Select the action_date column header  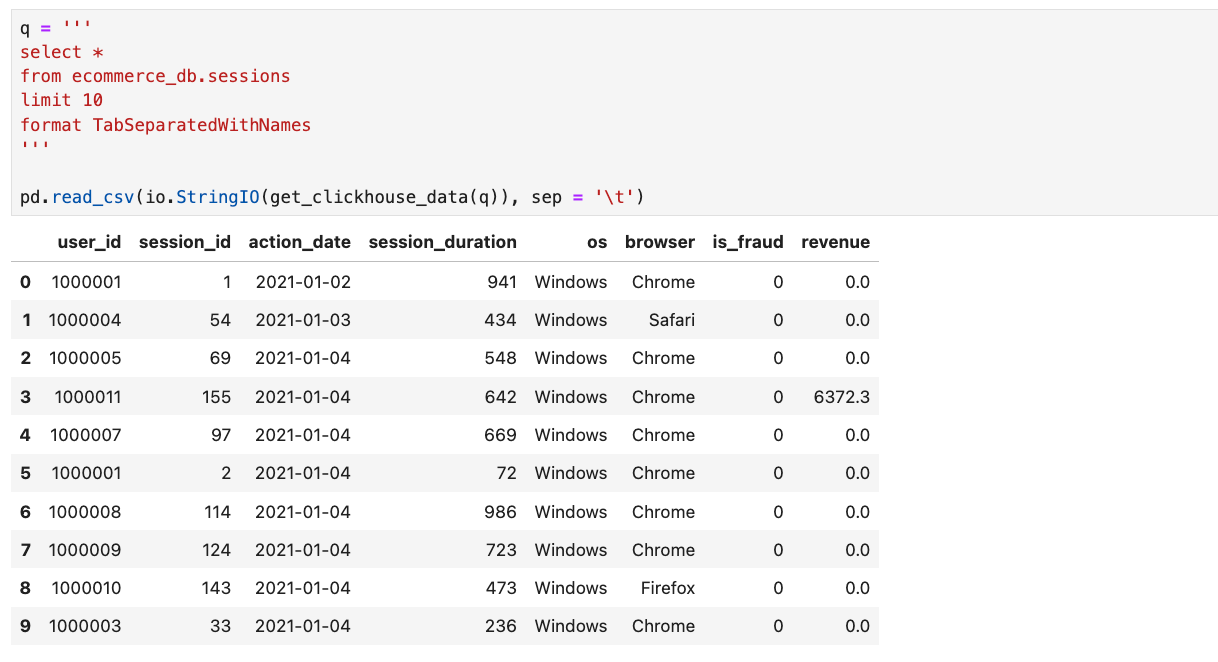coord(299,242)
